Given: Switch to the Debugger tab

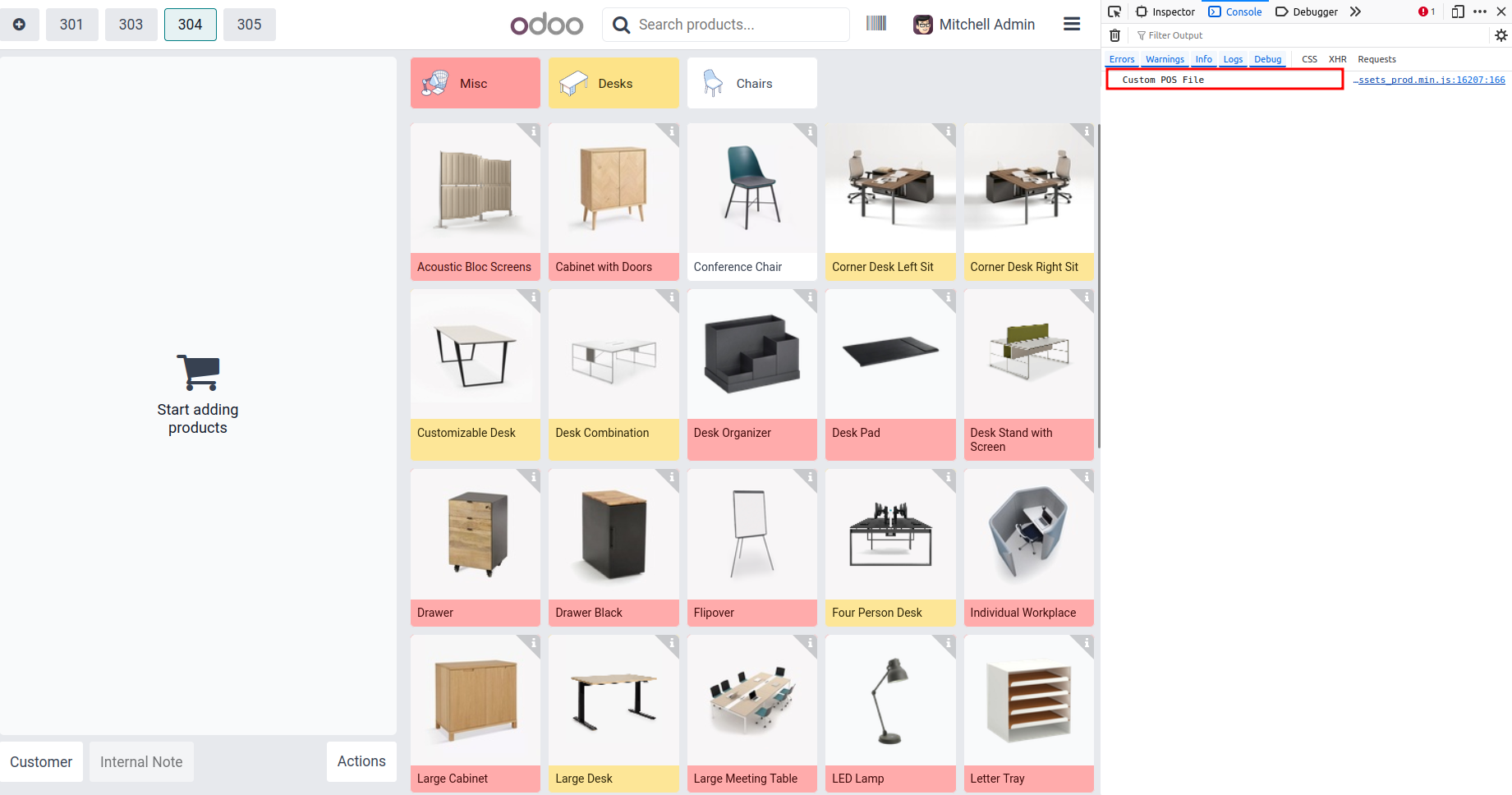Looking at the screenshot, I should point(1307,11).
